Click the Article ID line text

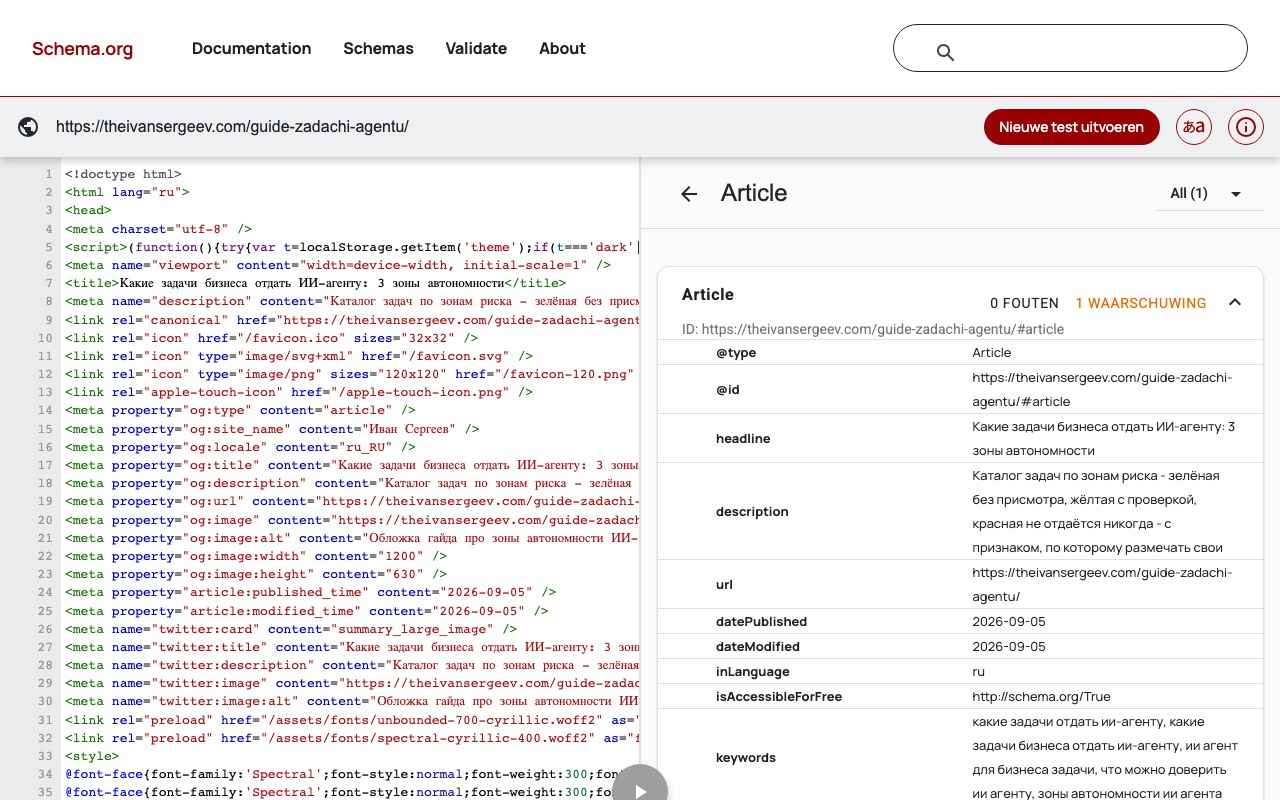pos(873,329)
